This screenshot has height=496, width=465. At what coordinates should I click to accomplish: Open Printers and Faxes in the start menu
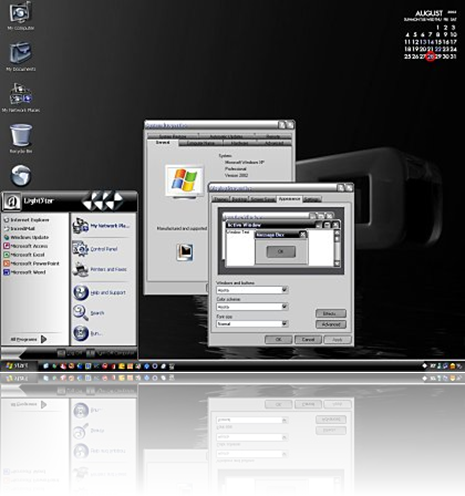click(x=100, y=269)
